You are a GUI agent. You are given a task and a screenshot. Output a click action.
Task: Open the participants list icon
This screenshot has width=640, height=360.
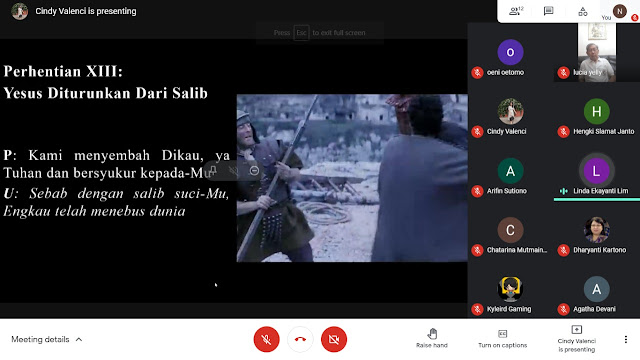point(516,11)
